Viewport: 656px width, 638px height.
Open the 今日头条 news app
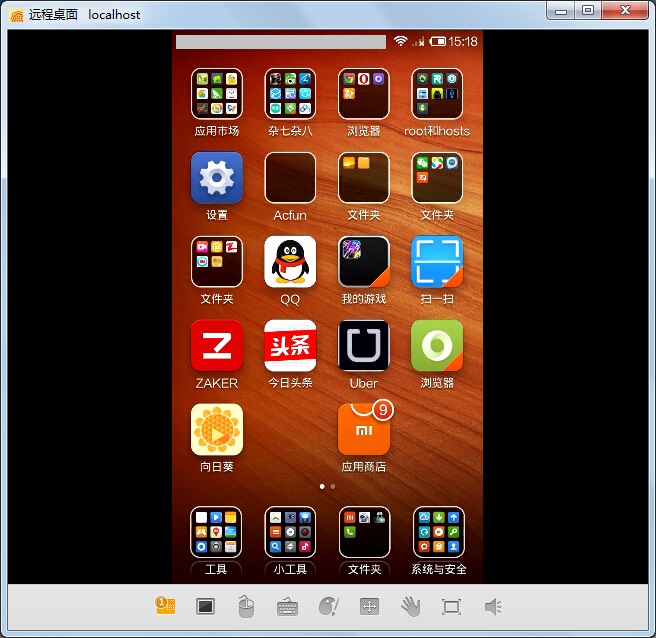pos(290,346)
